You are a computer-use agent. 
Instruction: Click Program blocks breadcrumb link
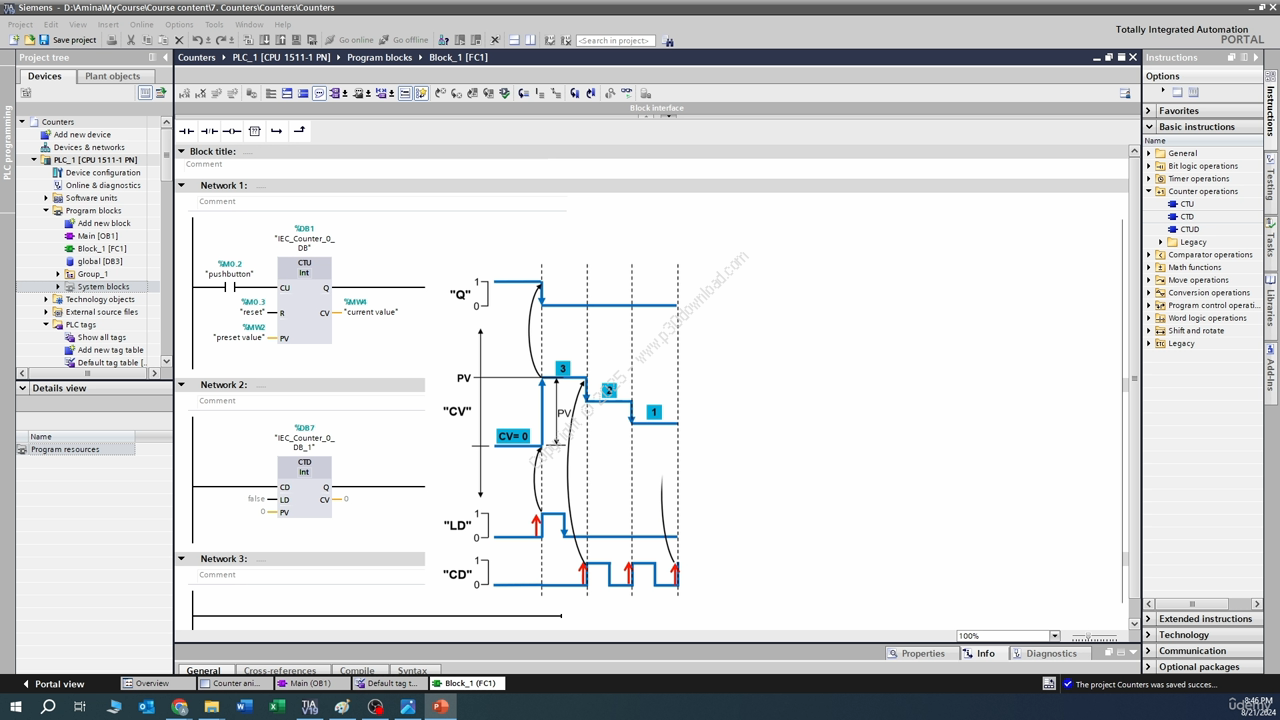pyautogui.click(x=380, y=57)
